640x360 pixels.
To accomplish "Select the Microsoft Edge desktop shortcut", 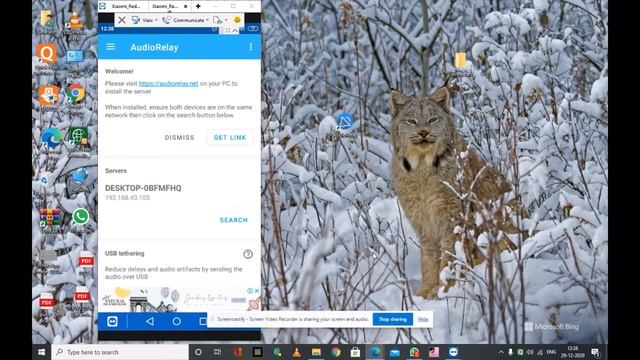I will pyautogui.click(x=51, y=141).
